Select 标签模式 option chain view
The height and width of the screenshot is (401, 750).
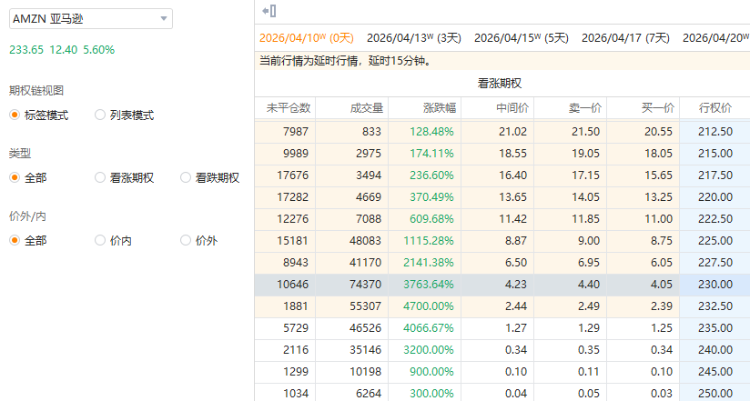coord(15,115)
